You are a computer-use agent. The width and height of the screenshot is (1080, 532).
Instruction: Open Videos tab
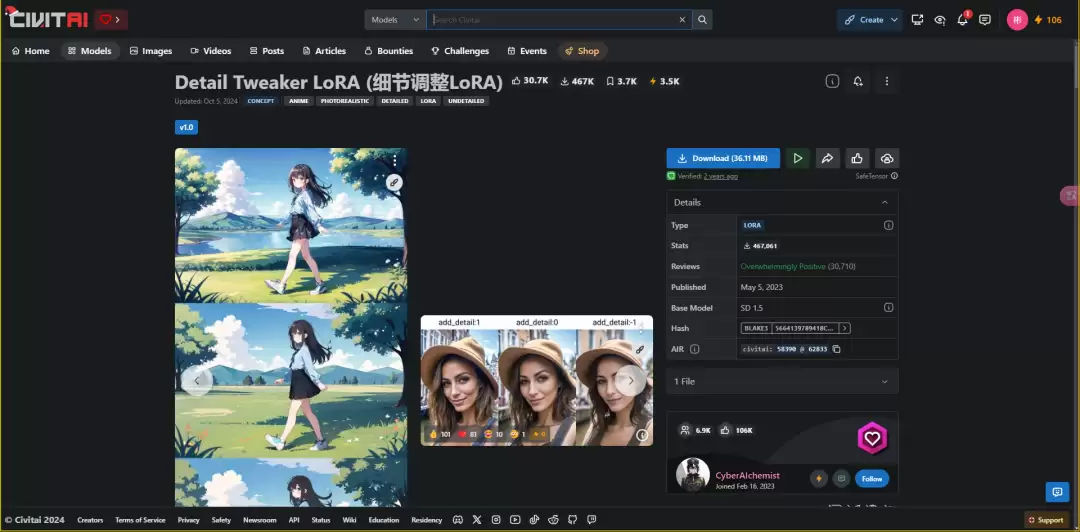pos(211,51)
